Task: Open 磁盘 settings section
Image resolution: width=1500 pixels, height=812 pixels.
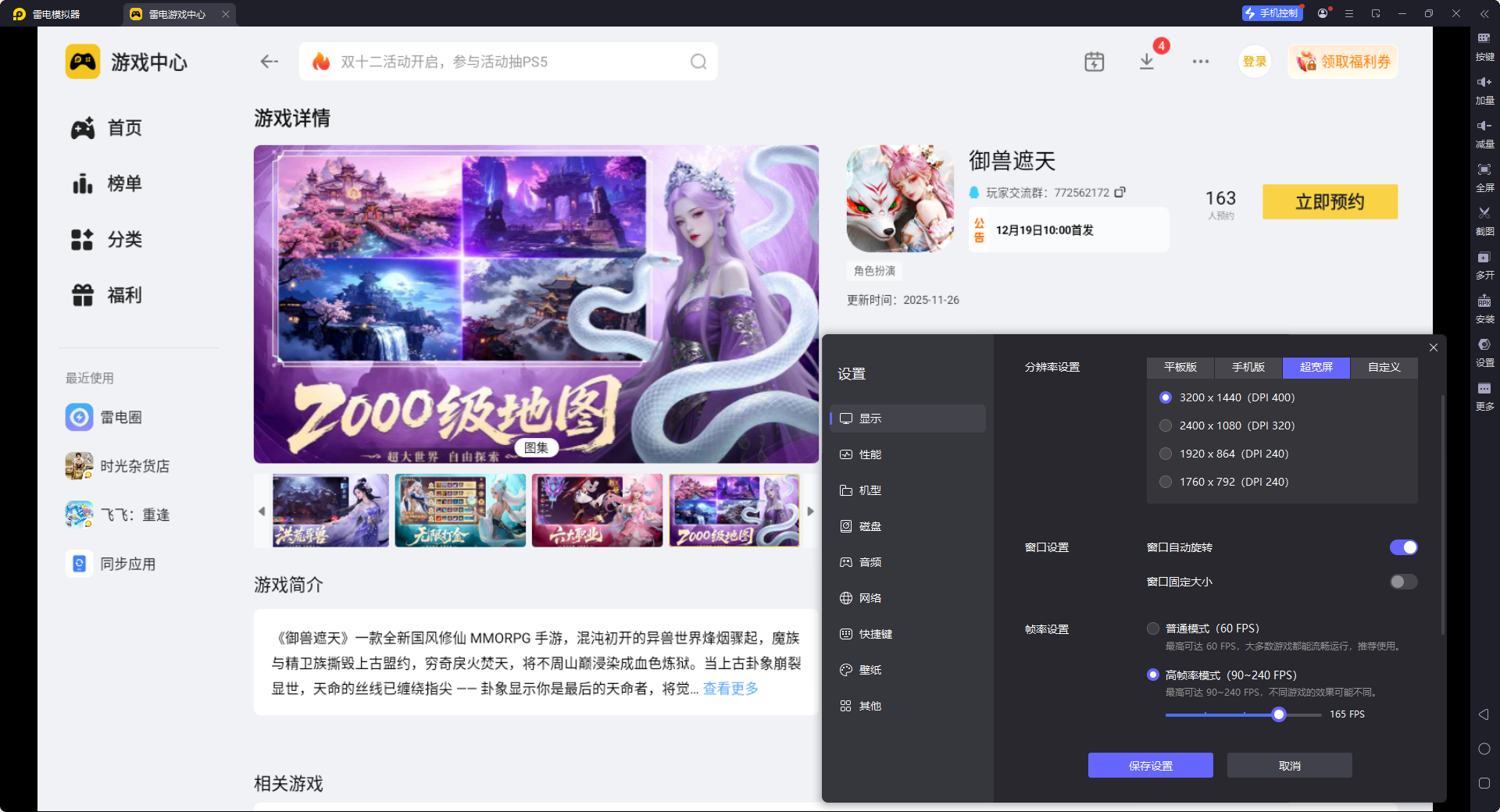Action: (x=908, y=526)
